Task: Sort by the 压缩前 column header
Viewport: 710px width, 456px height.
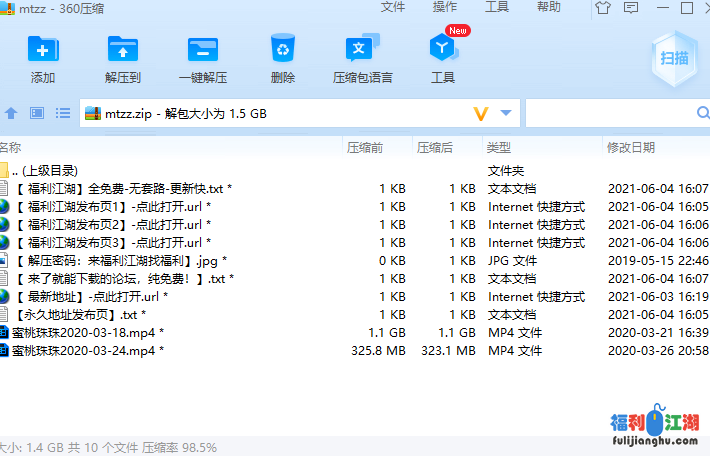Action: point(365,147)
